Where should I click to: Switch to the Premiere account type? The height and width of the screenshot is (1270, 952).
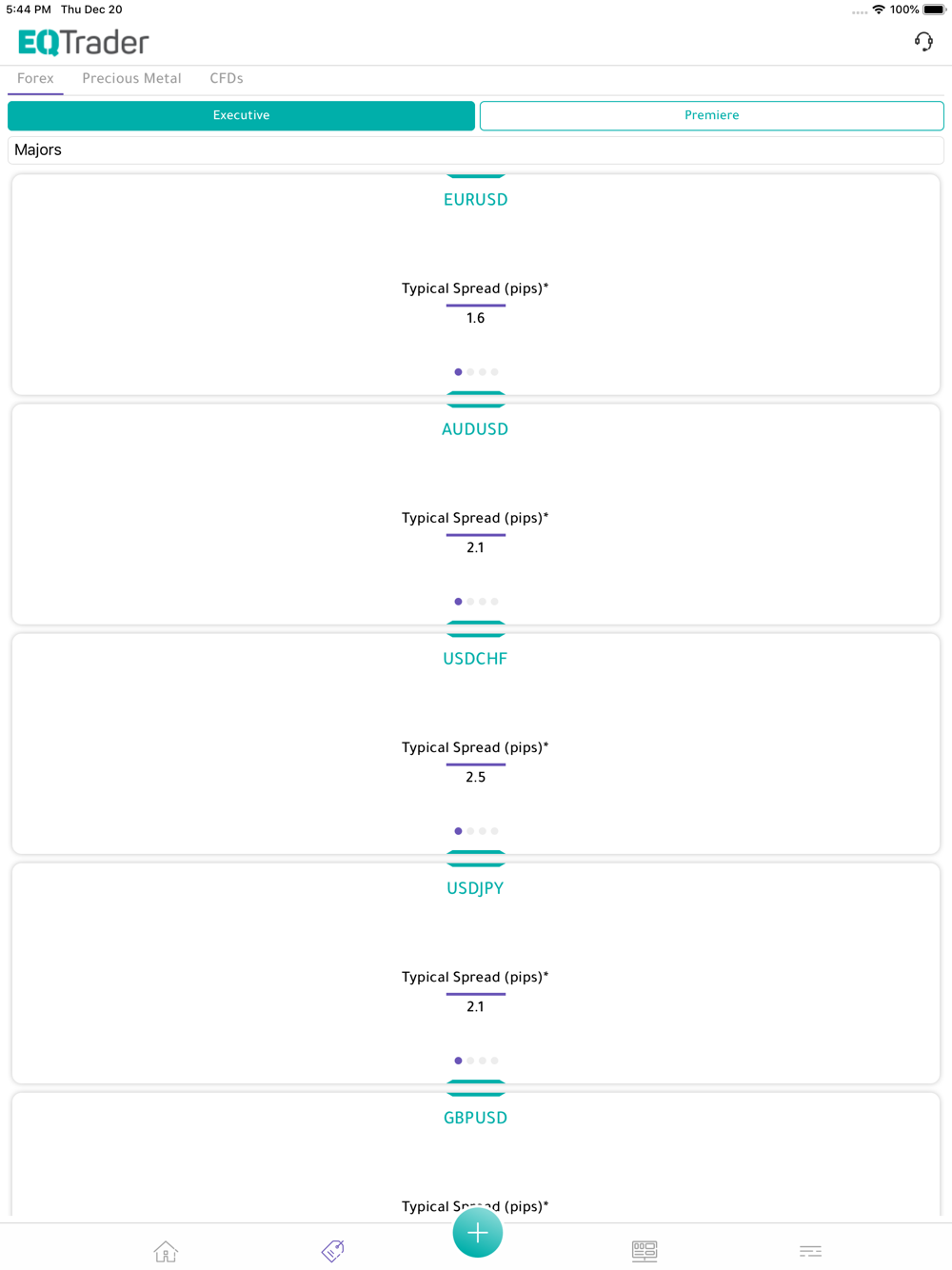tap(712, 115)
